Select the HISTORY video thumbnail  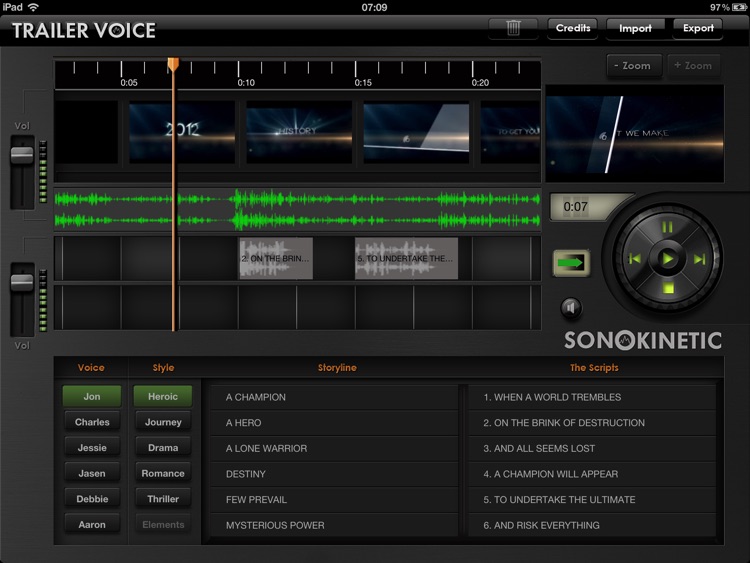[x=299, y=132]
